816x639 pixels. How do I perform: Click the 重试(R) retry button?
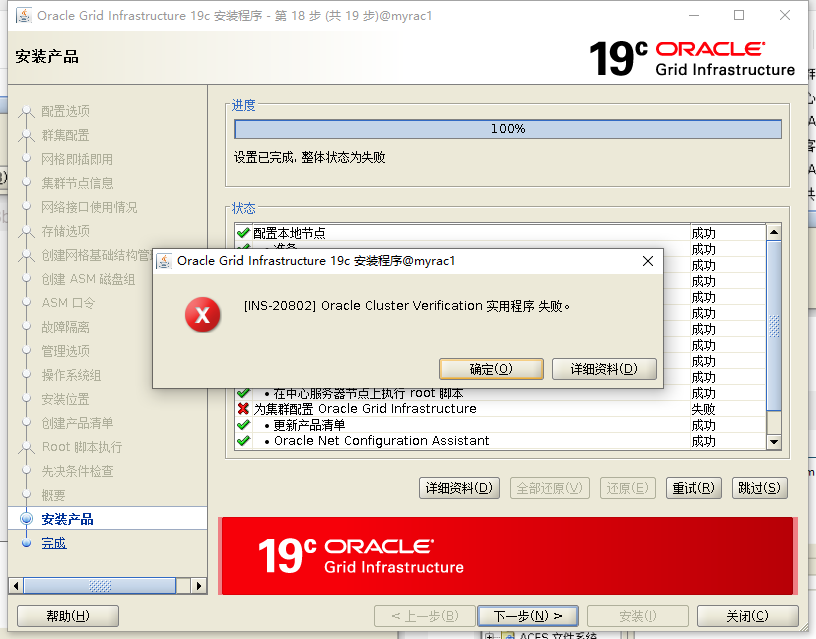coord(693,488)
